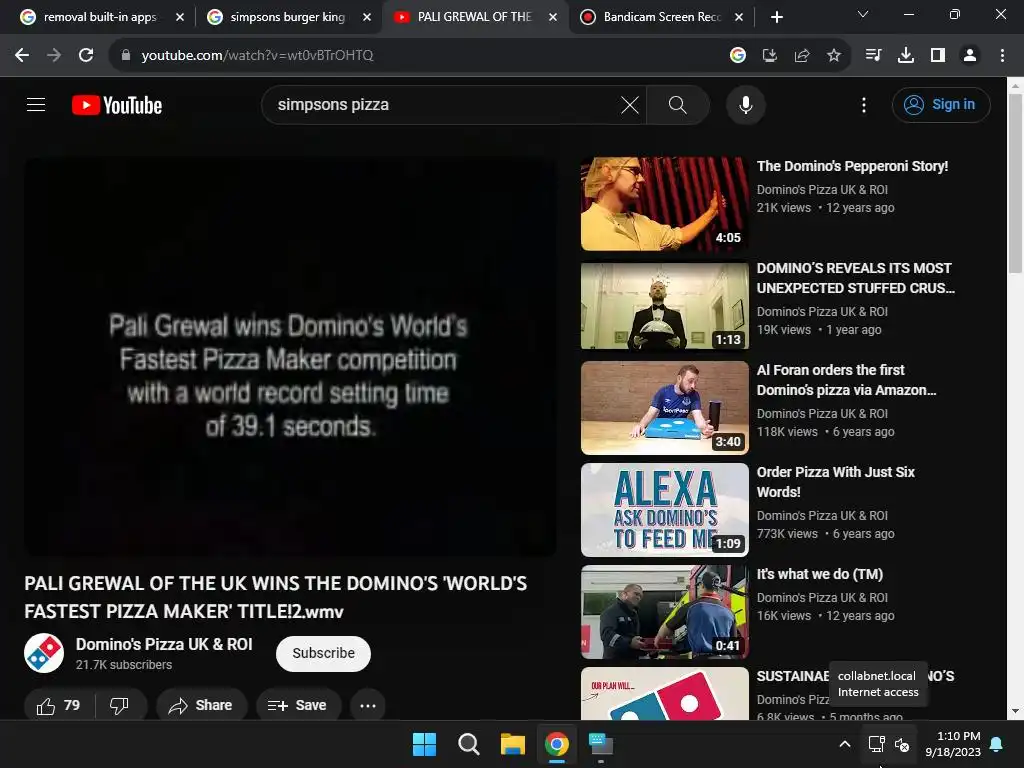Go to the YouTube home logo

pyautogui.click(x=117, y=105)
